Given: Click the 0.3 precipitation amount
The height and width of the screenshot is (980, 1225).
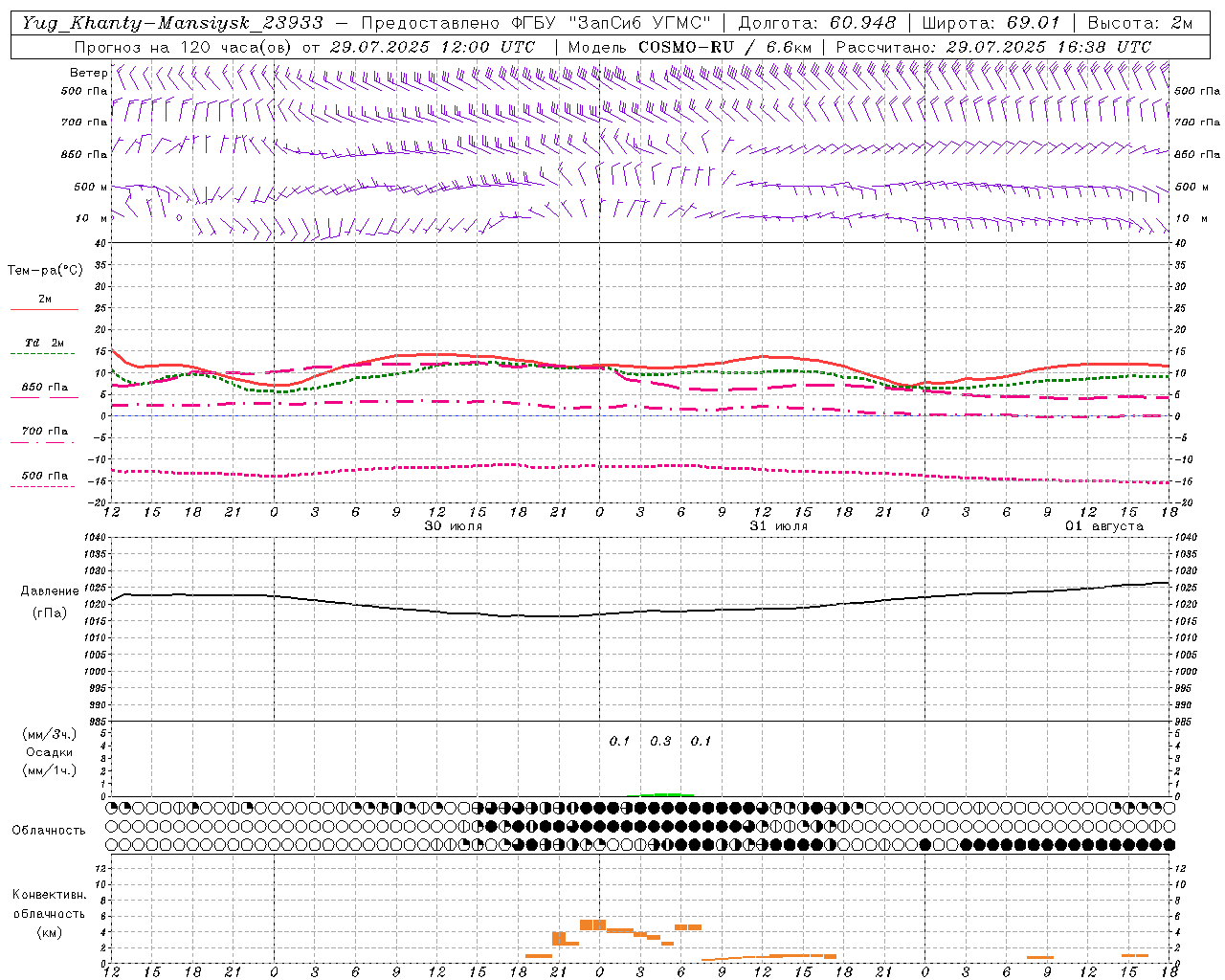Looking at the screenshot, I should click(660, 741).
